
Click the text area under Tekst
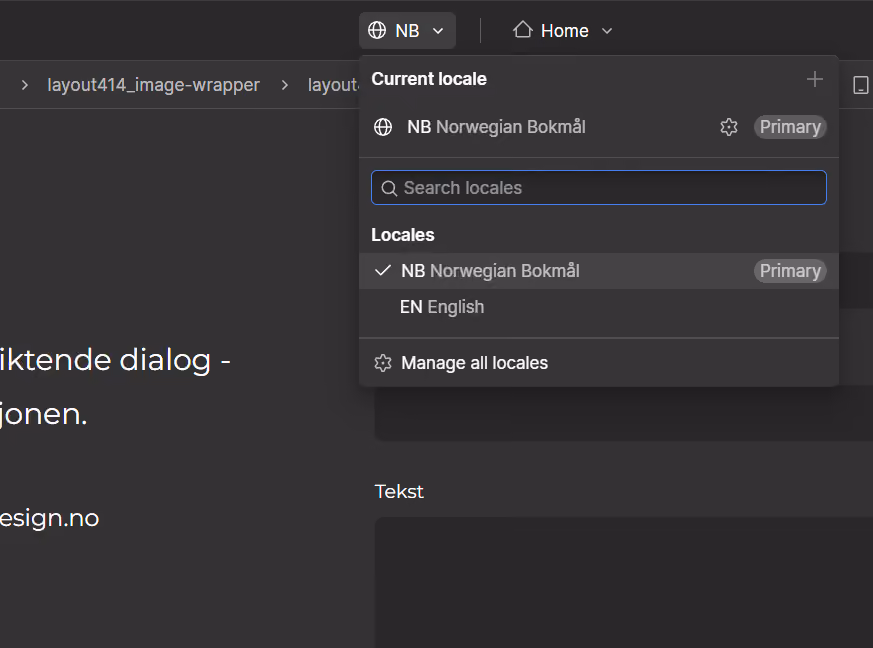click(624, 582)
